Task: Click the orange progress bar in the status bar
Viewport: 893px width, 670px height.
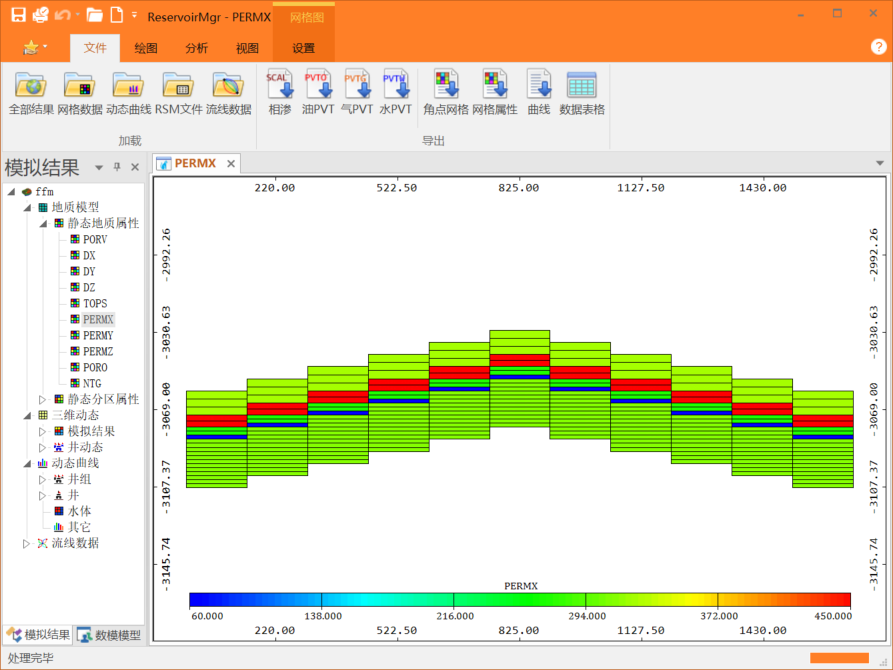Action: coord(839,657)
